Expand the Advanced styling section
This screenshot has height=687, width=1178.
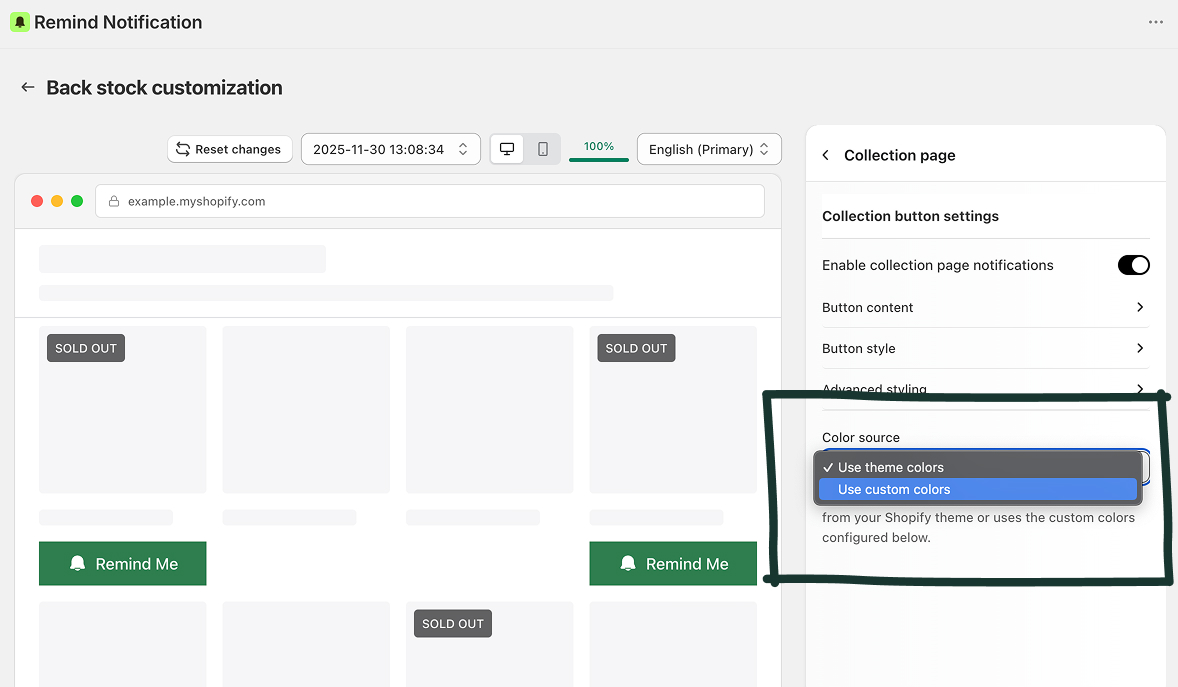985,389
